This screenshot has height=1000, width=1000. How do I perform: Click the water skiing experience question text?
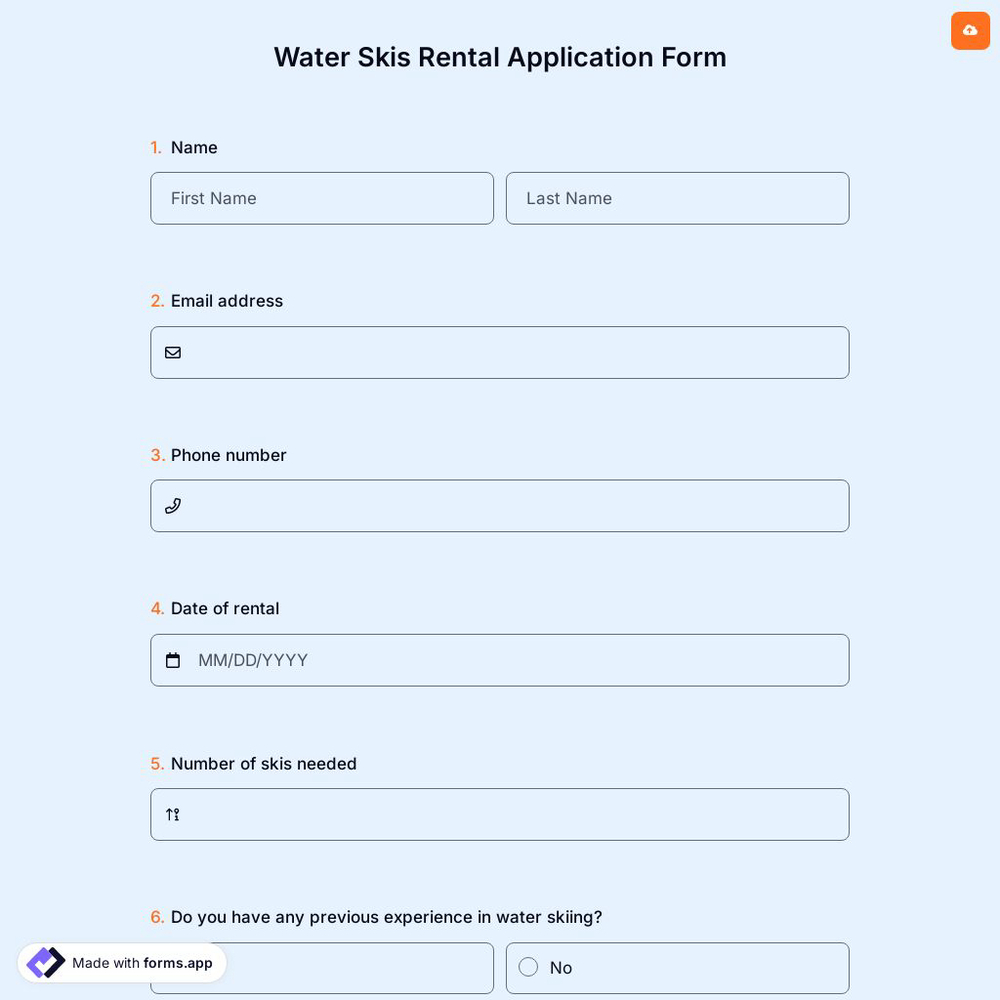tap(386, 917)
